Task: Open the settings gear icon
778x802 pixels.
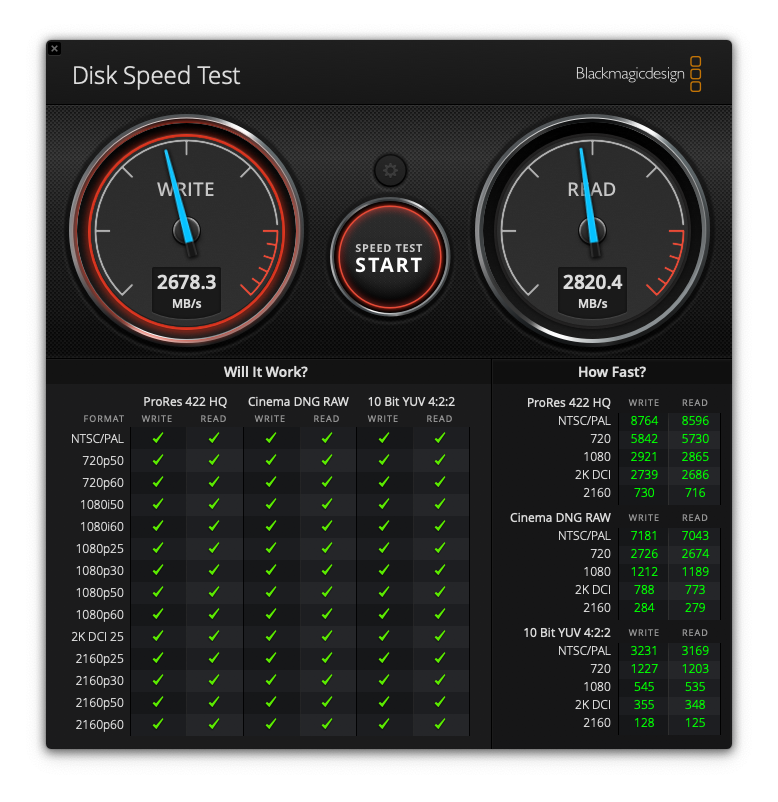Action: (x=390, y=171)
